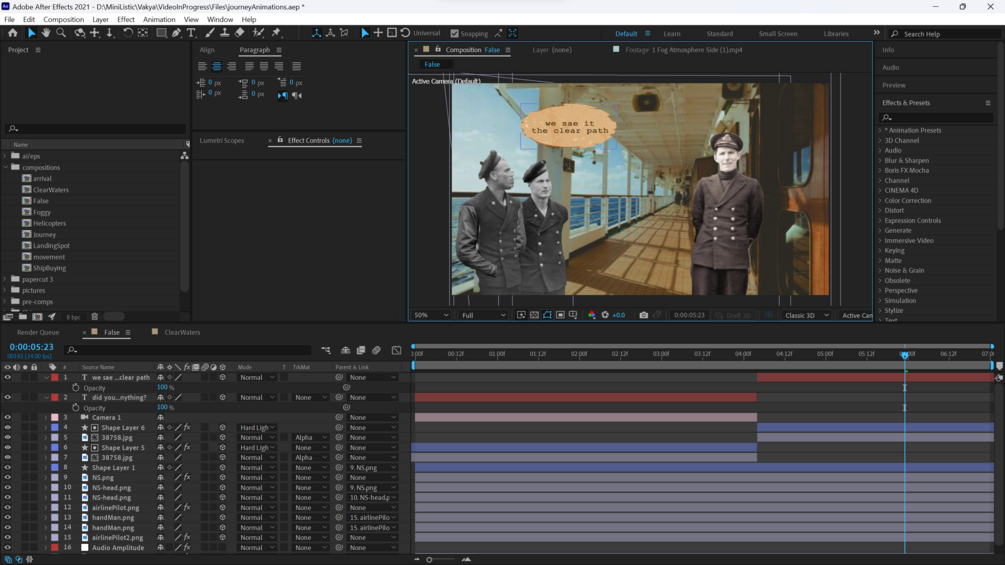Screen dimensions: 1005x565
Task: Open Libraries workspace
Action: (x=836, y=34)
